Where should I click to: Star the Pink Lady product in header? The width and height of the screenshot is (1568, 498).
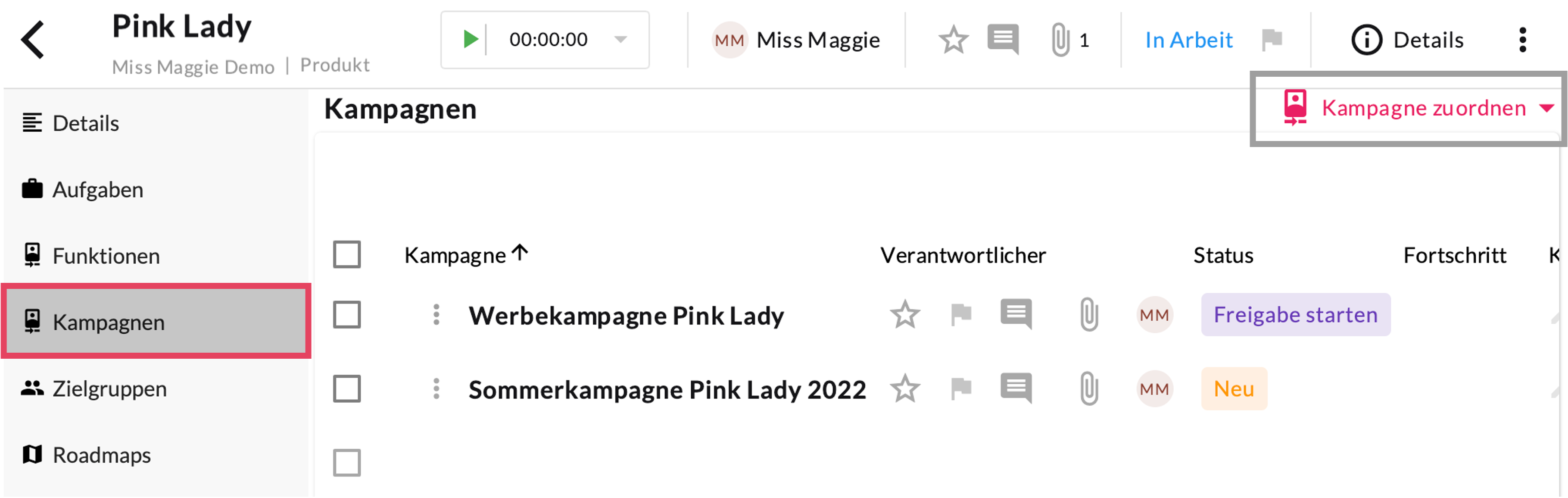[x=953, y=40]
